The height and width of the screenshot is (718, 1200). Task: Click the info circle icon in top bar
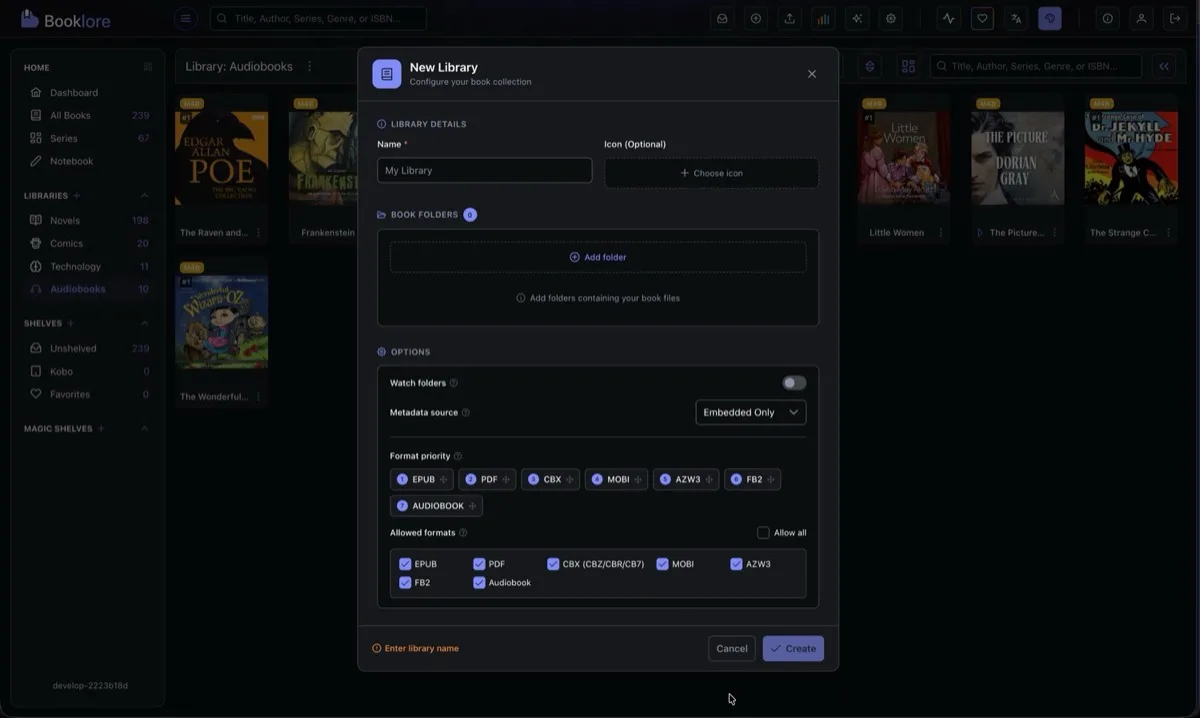point(1107,18)
